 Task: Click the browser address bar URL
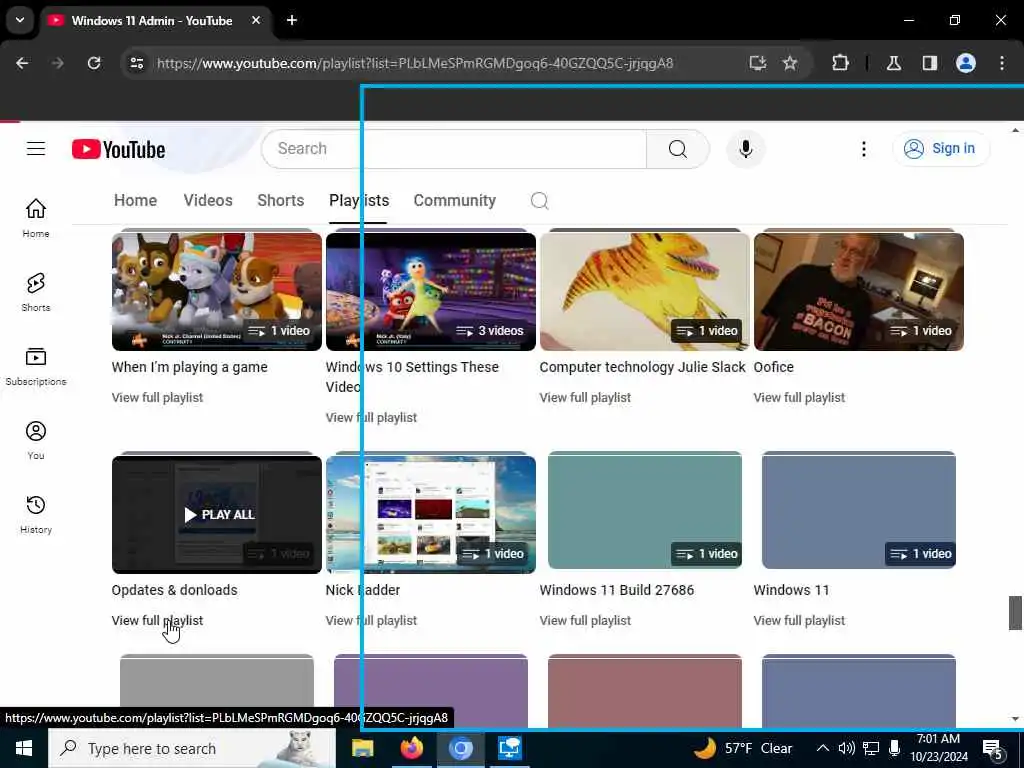415,63
